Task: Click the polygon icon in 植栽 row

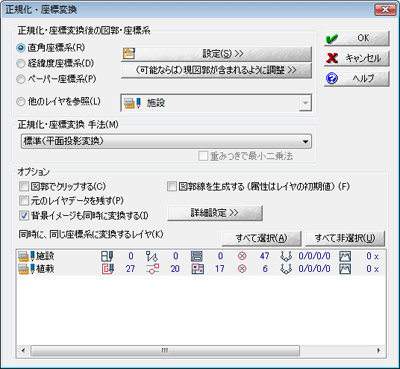Action: click(197, 269)
